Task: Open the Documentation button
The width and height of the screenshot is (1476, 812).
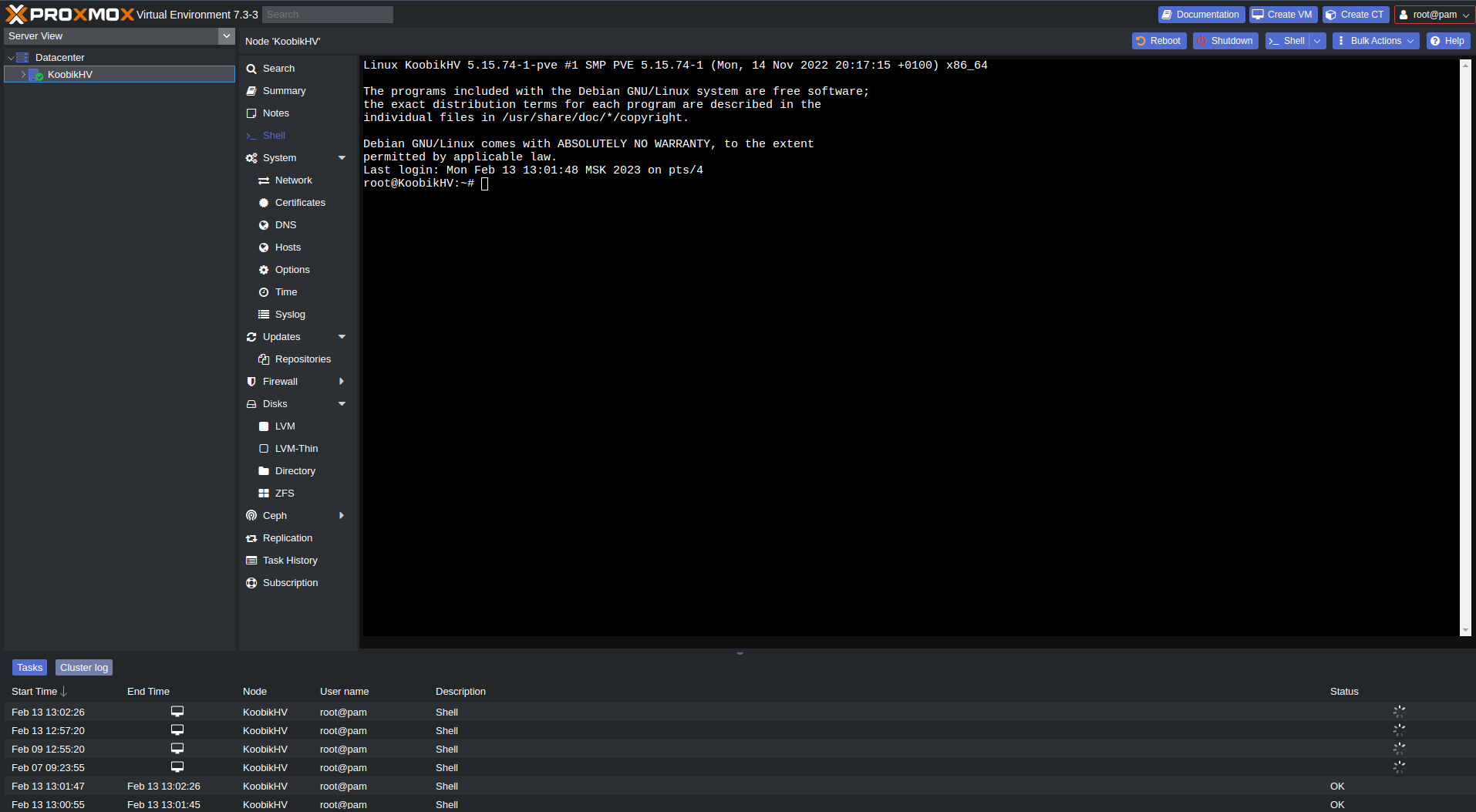Action: pos(1201,15)
